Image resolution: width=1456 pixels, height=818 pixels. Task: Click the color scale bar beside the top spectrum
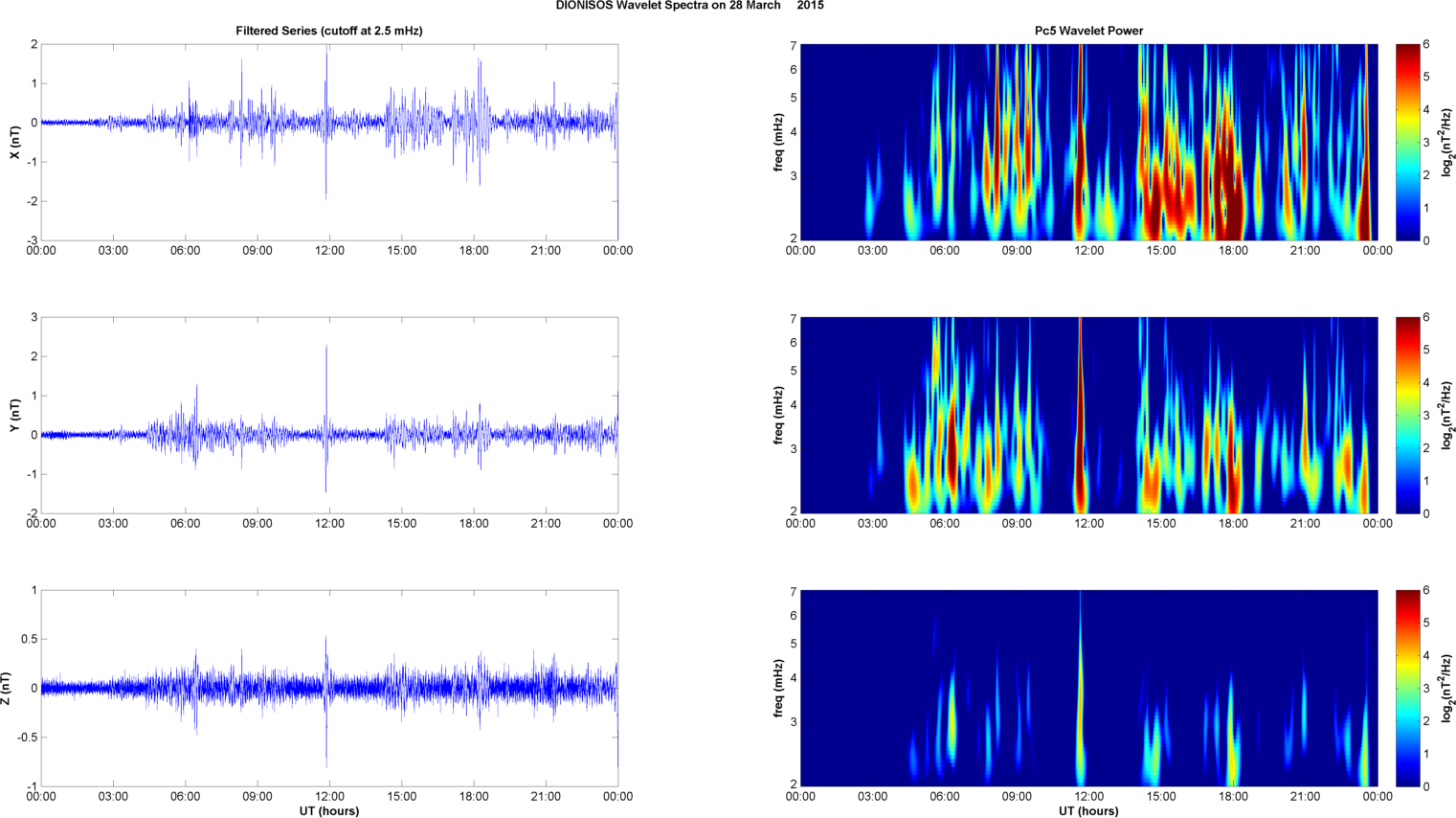click(1407, 142)
